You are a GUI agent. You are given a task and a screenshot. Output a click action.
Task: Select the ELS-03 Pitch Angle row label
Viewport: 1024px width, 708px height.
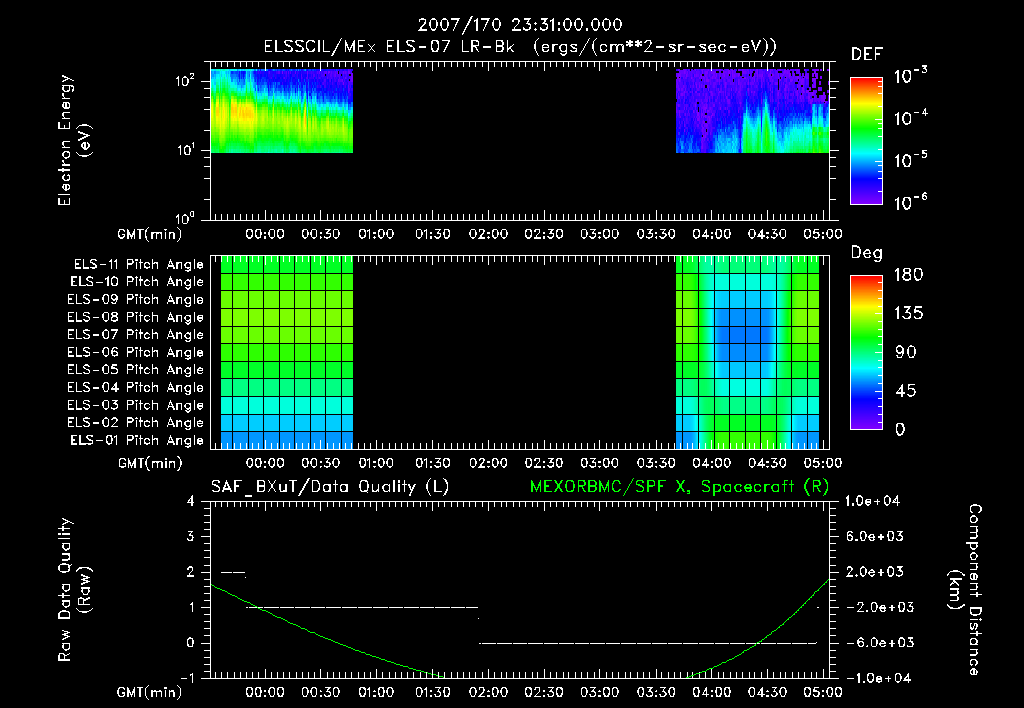[x=135, y=406]
